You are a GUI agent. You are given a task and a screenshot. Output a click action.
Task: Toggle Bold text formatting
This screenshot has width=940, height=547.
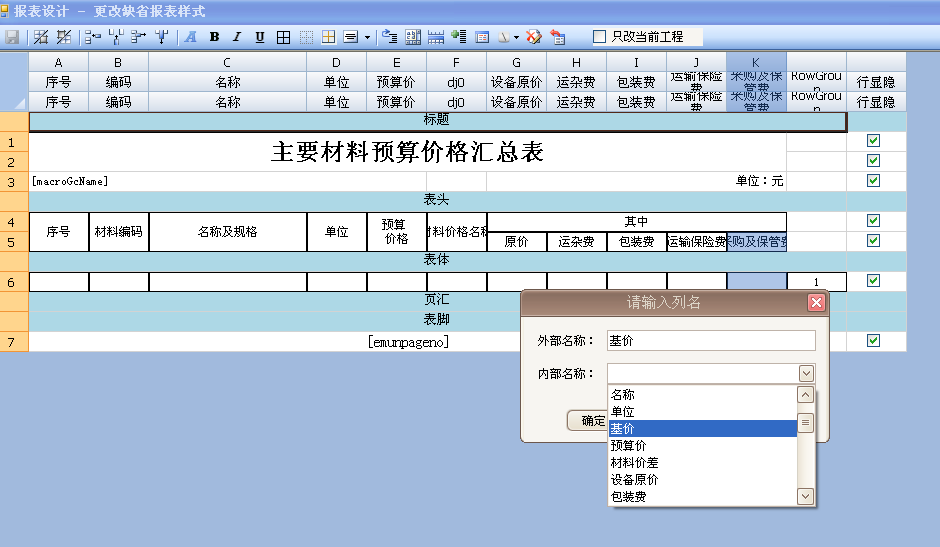tap(214, 37)
